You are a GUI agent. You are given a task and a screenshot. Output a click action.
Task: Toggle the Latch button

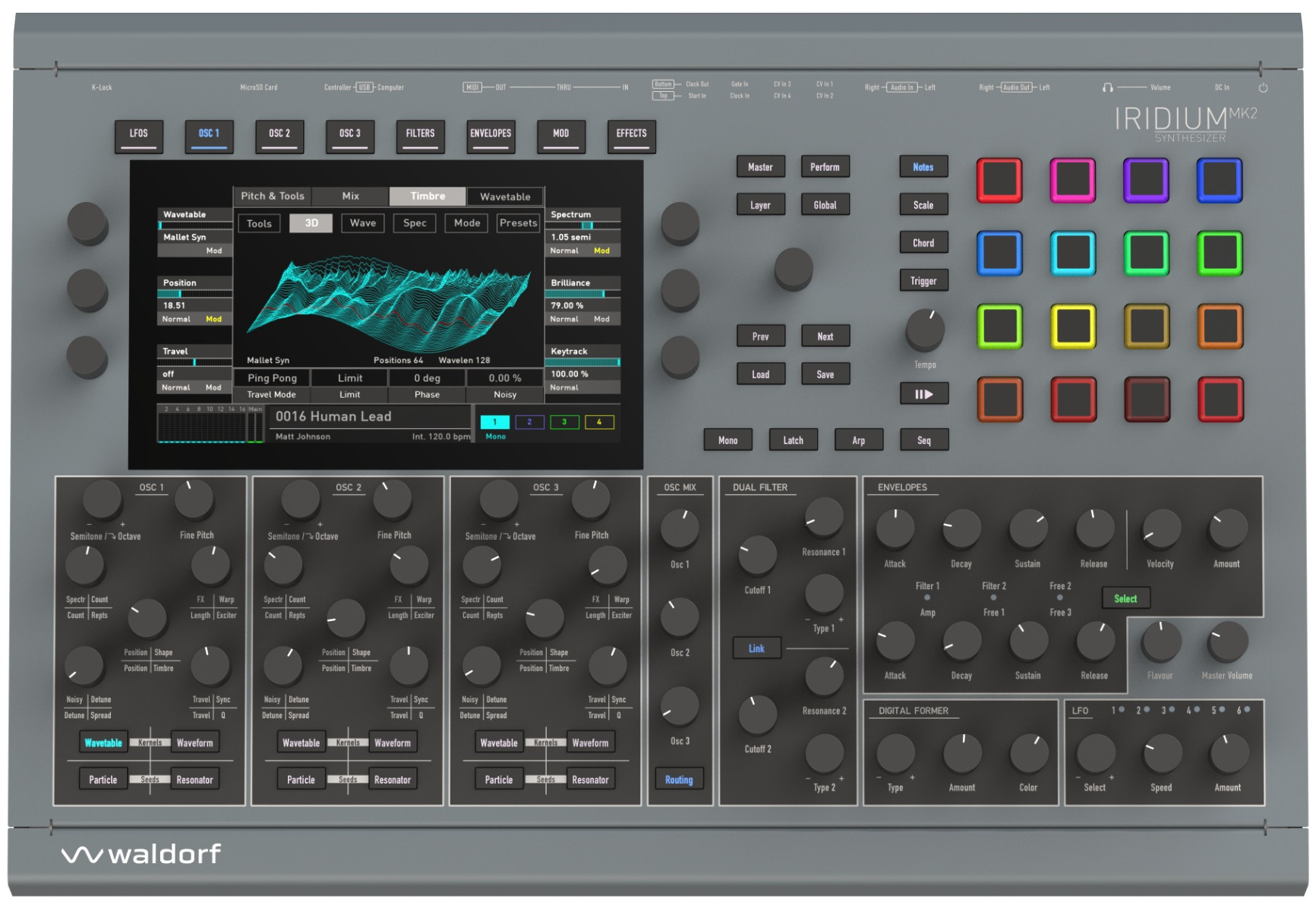click(793, 440)
